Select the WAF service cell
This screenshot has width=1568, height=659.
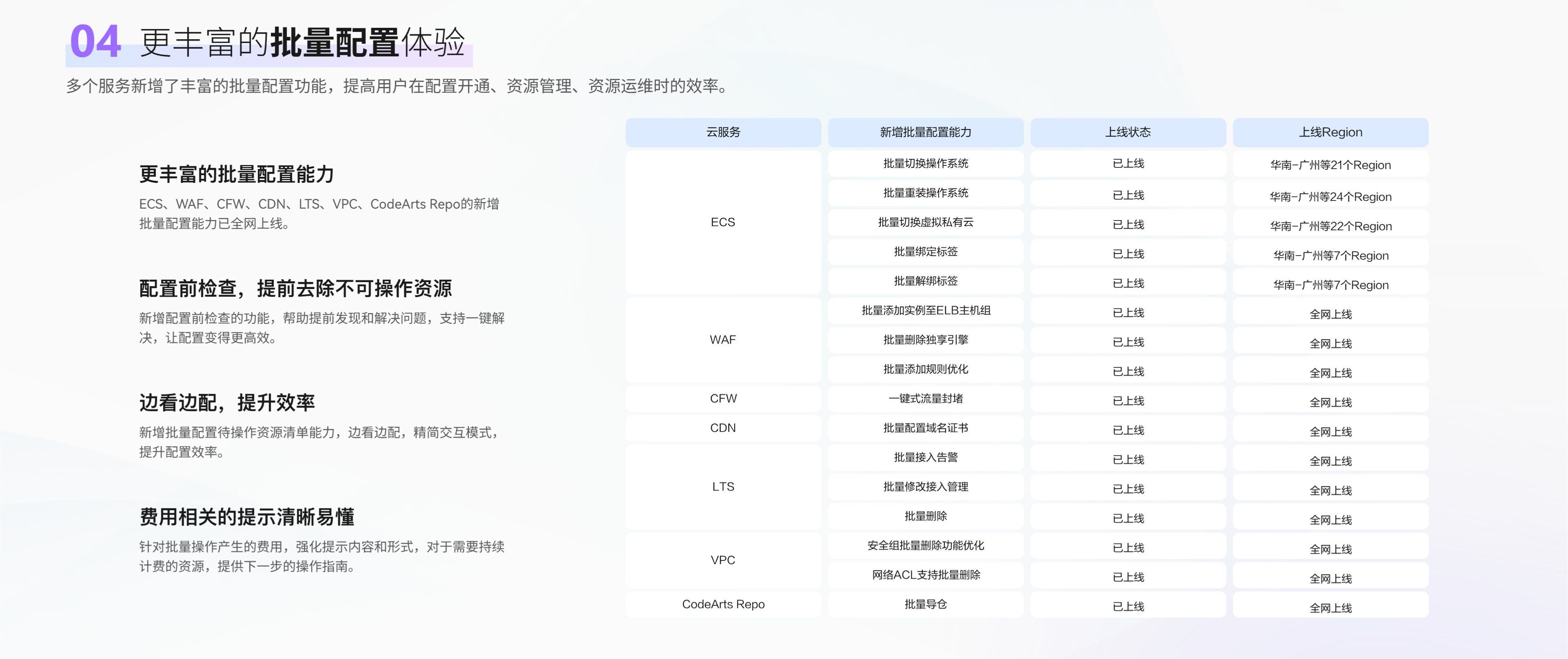click(722, 340)
